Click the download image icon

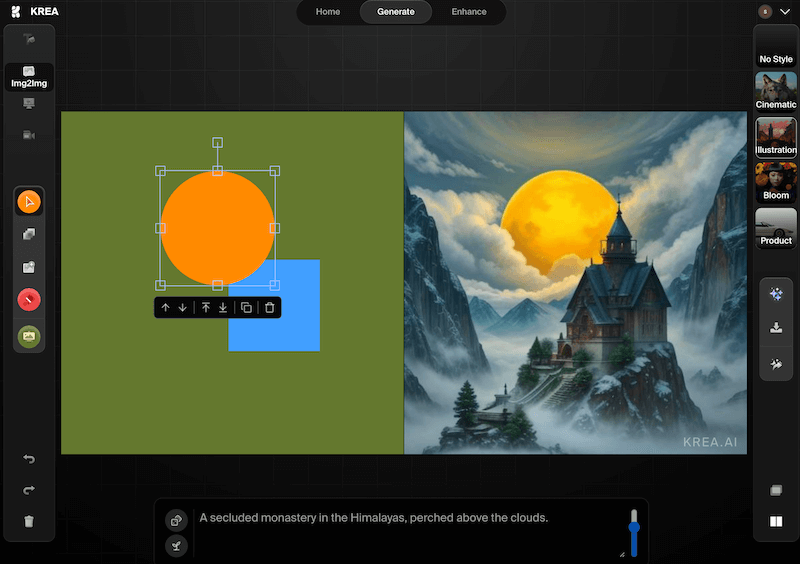(776, 328)
